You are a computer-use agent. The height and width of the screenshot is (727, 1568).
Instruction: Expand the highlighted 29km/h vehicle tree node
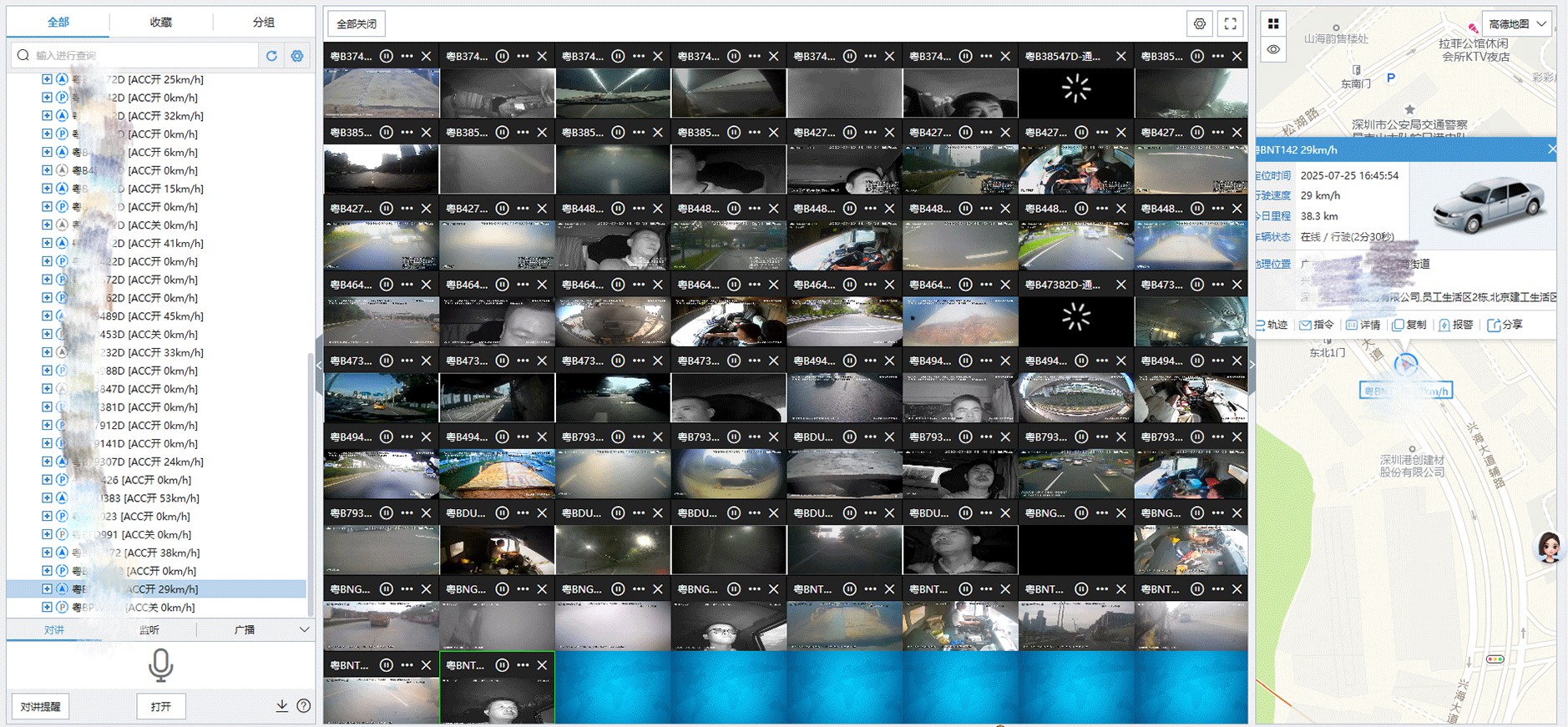tap(47, 589)
